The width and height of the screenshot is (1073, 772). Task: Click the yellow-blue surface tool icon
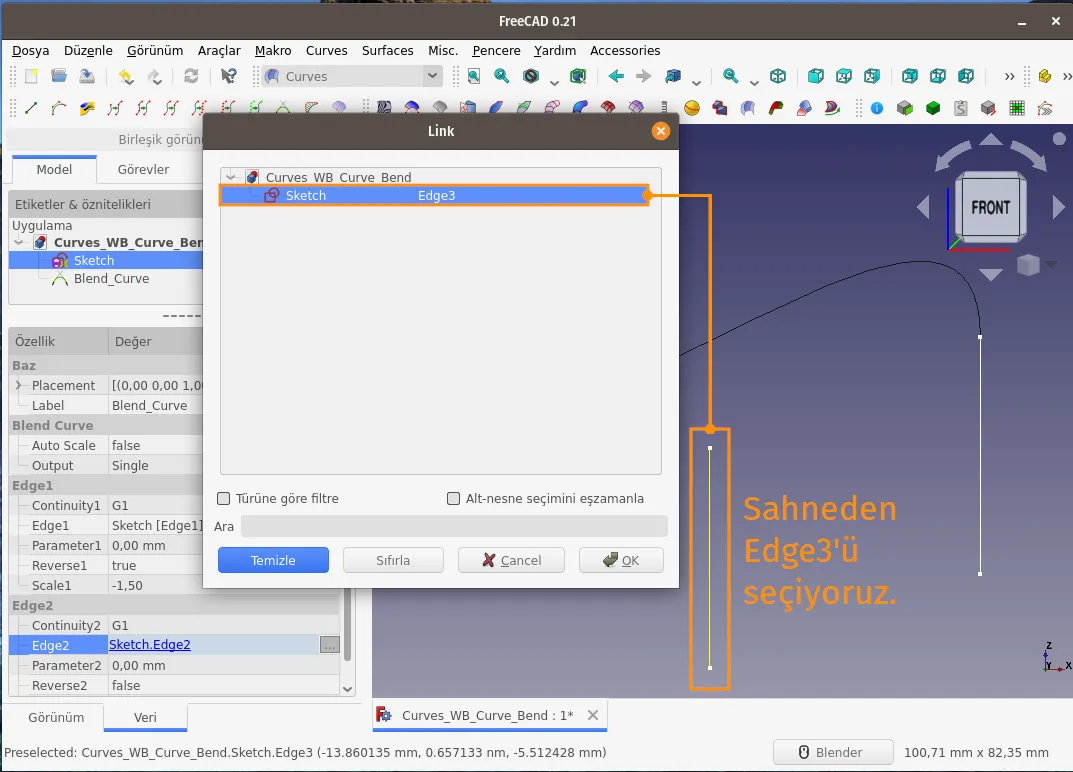(x=87, y=107)
